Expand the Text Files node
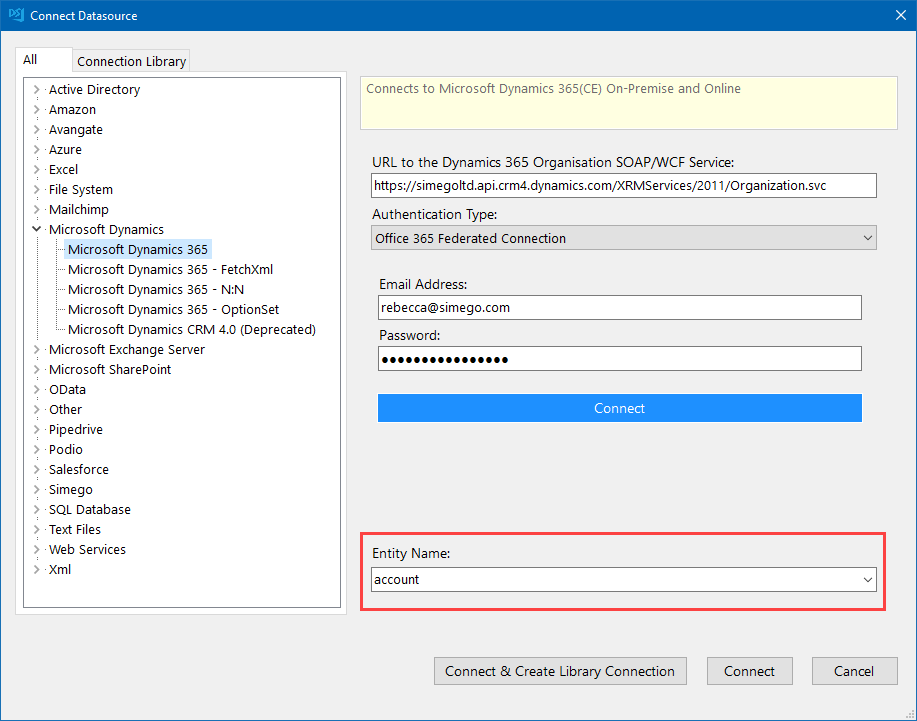 [x=36, y=529]
